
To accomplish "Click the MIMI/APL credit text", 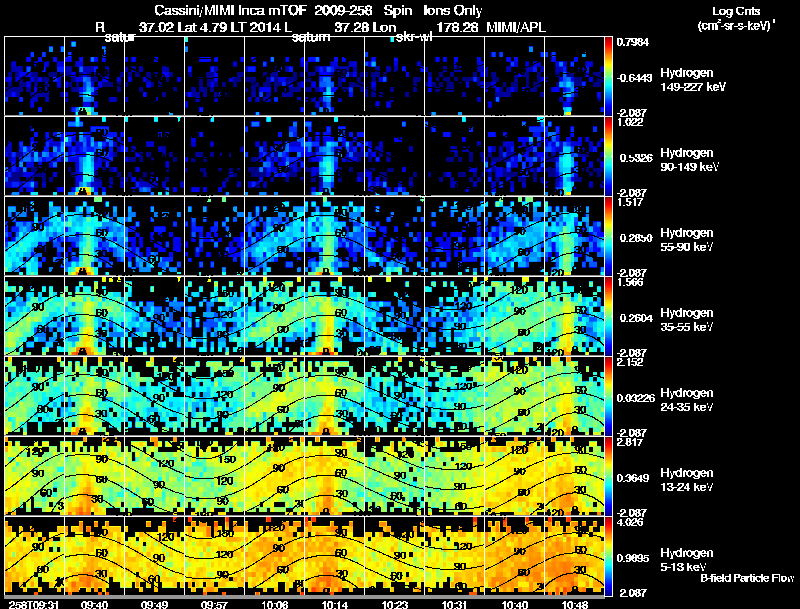I will point(516,27).
